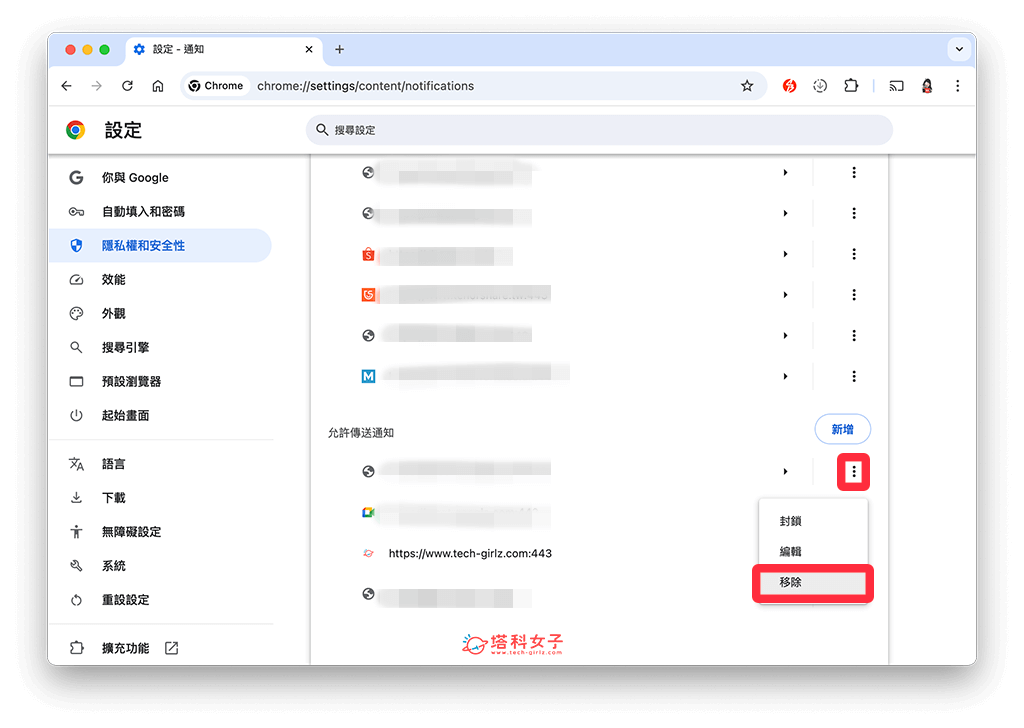This screenshot has width=1024, height=728.
Task: Click the browser forward arrow
Action: coord(97,86)
